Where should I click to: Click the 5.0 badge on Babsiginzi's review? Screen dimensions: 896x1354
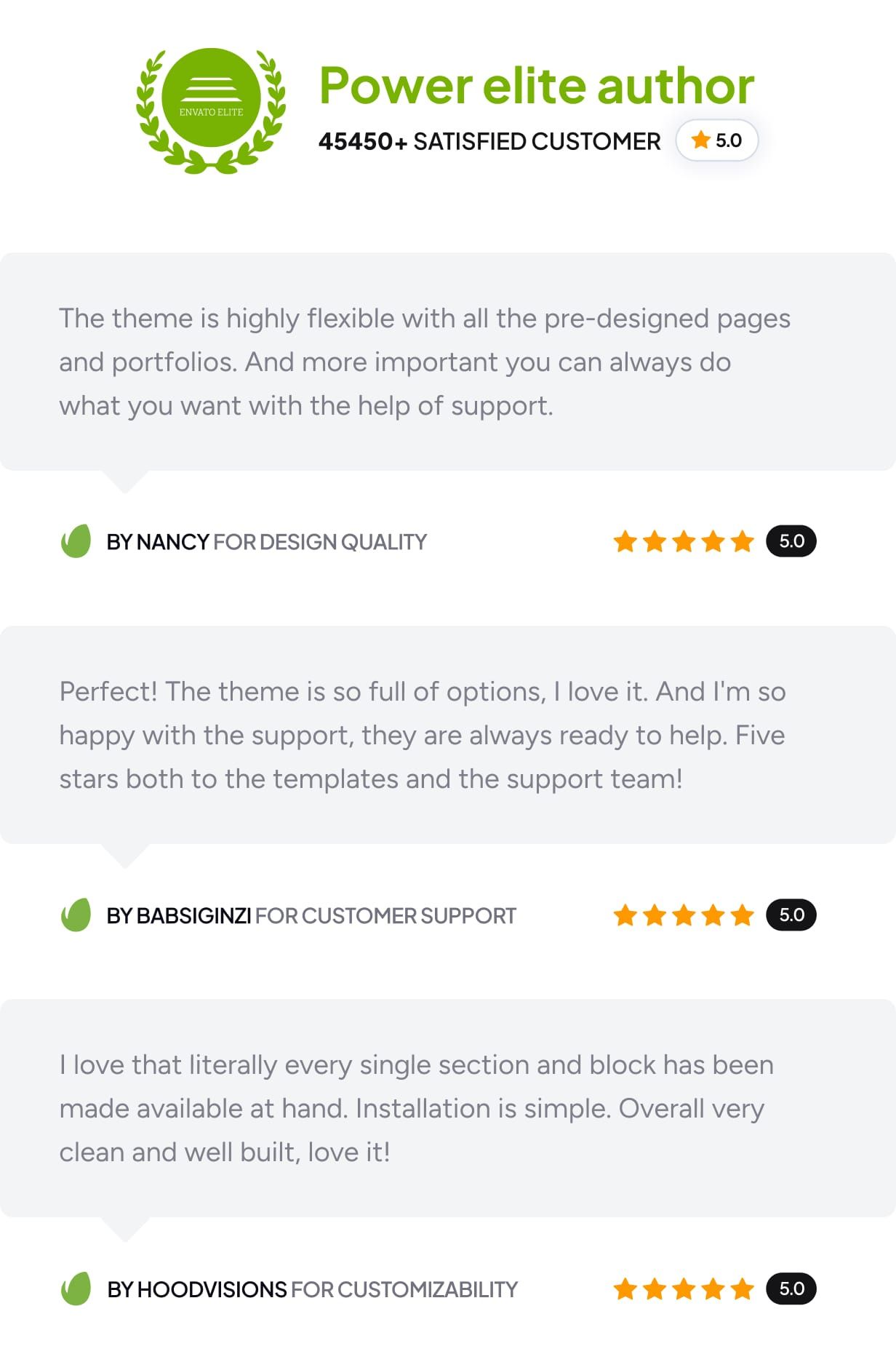791,915
